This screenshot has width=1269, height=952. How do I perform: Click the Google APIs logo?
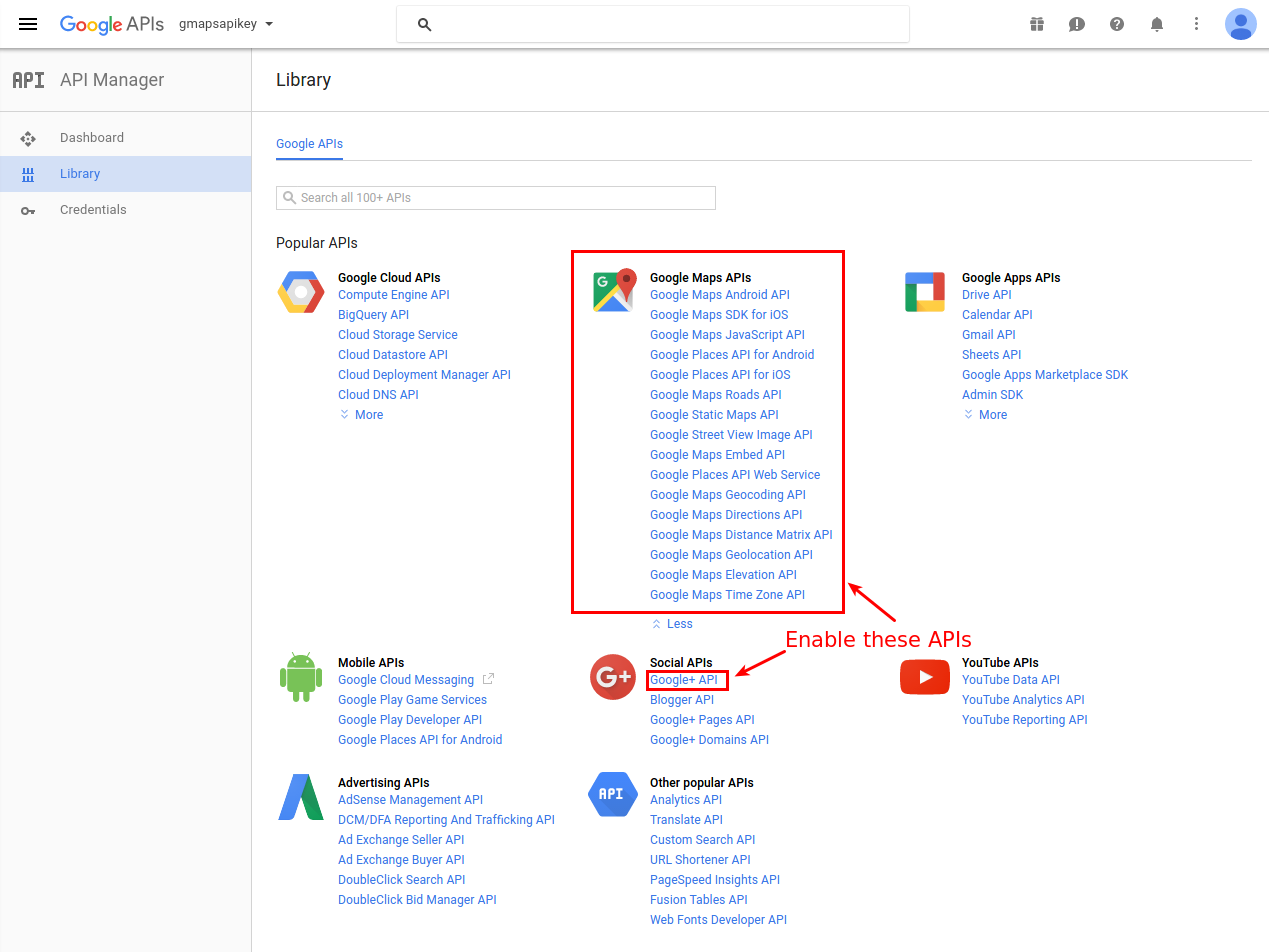pos(111,24)
